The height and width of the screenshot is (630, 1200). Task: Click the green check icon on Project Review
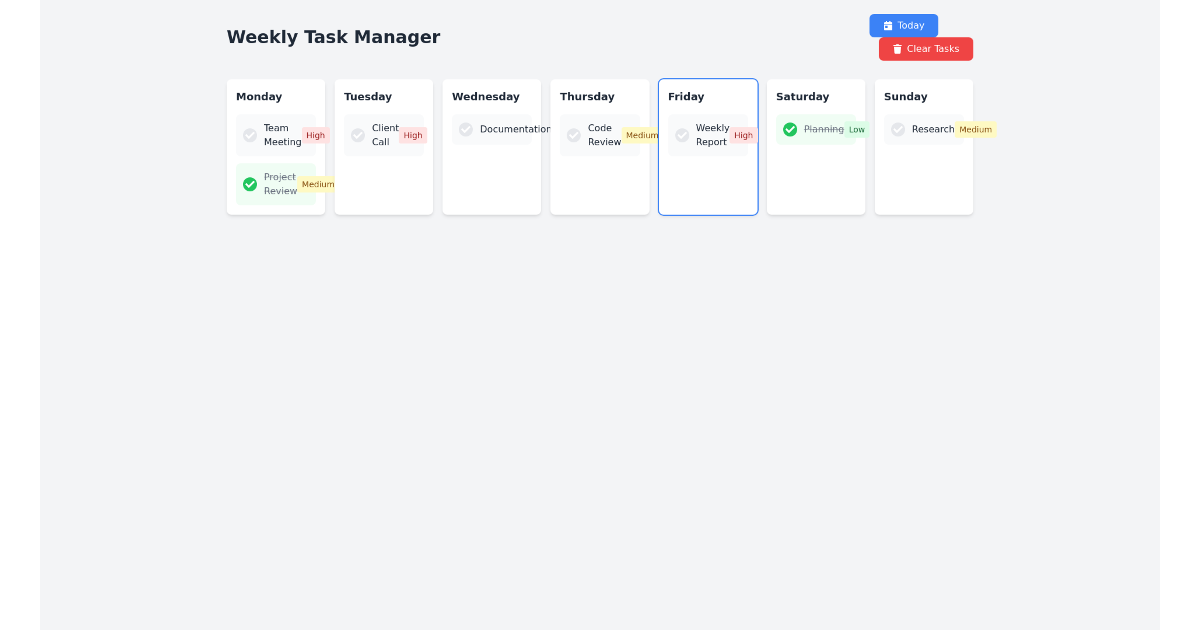[x=249, y=183]
